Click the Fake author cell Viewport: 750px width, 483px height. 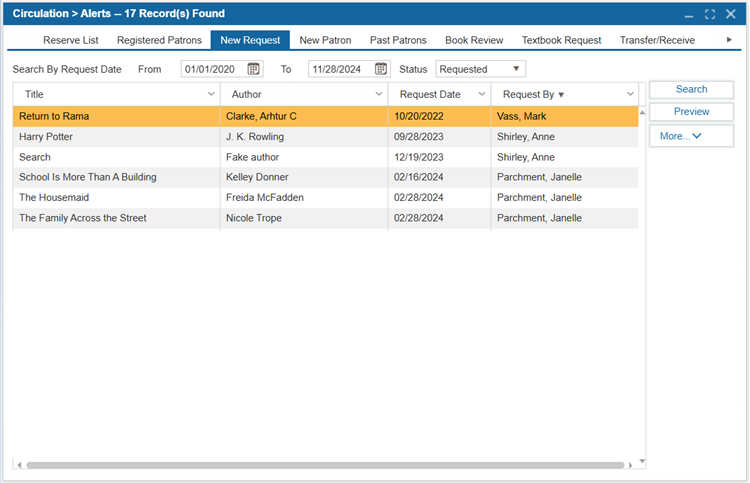point(253,157)
